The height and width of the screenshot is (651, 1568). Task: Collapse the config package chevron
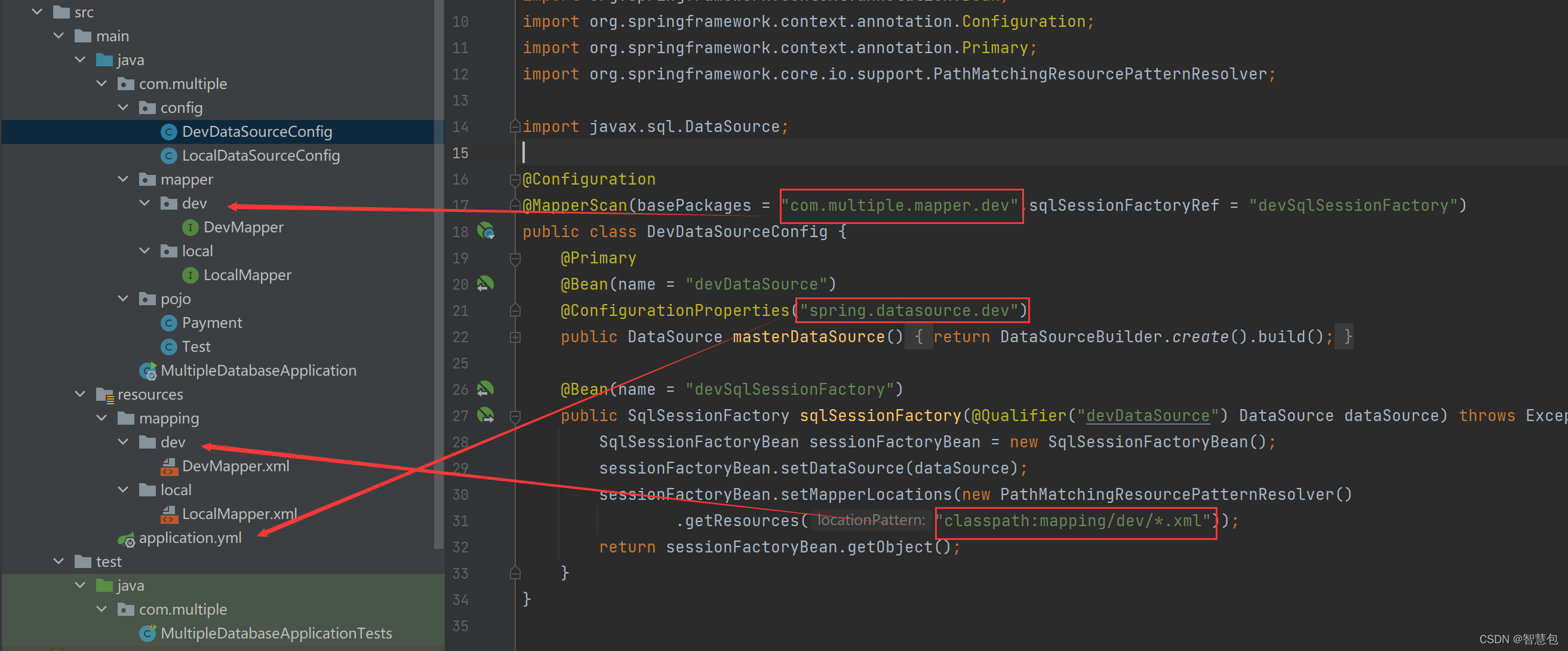point(123,107)
